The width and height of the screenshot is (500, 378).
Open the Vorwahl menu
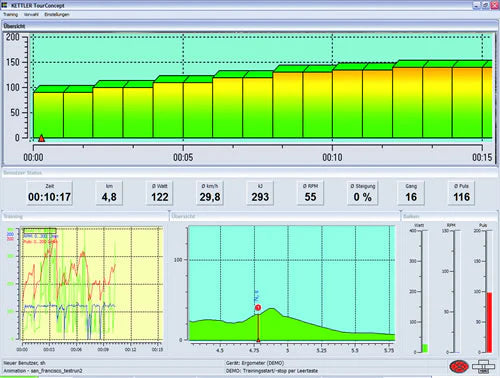click(x=31, y=14)
